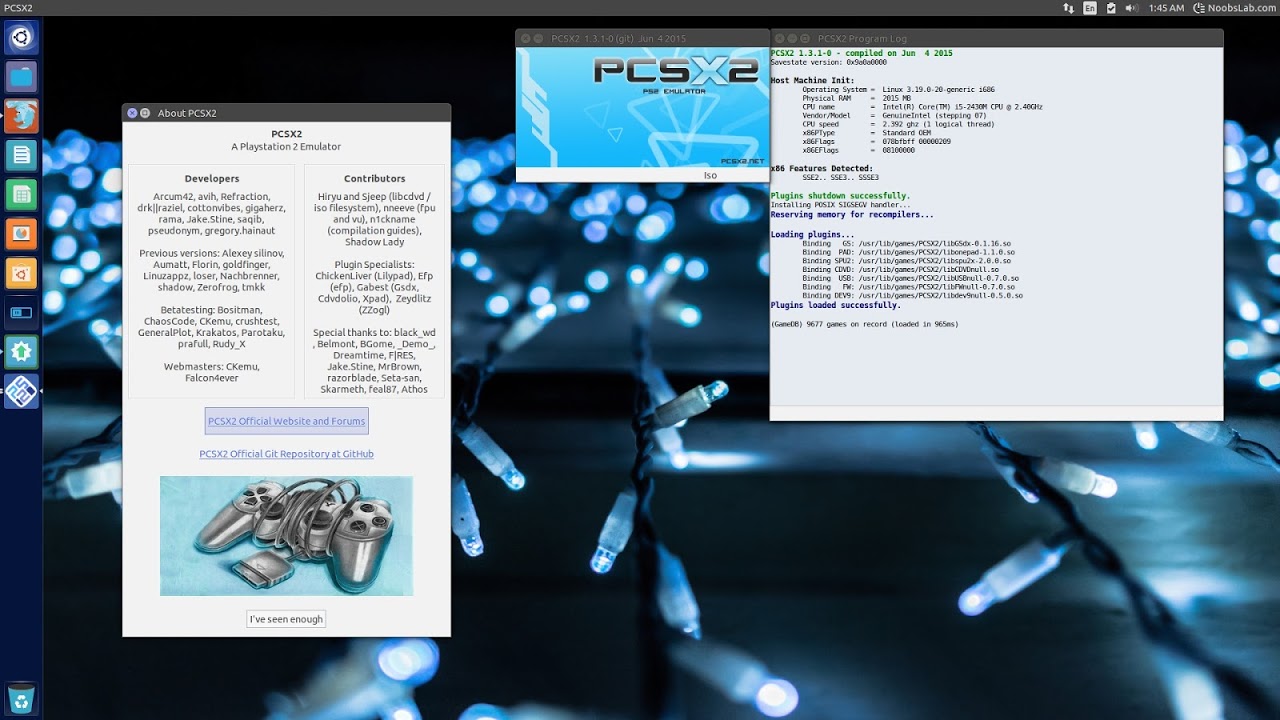Open the Trash at the bottom of launcher
The image size is (1280, 720).
point(20,699)
